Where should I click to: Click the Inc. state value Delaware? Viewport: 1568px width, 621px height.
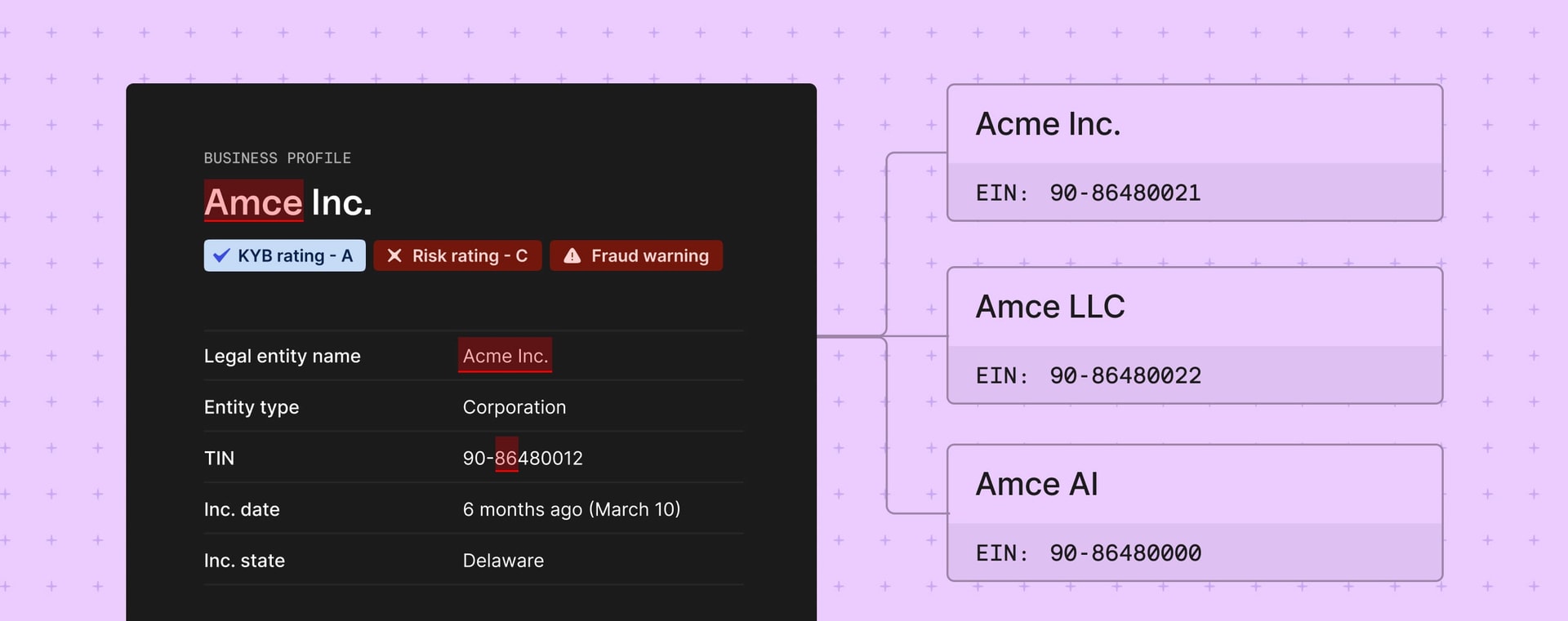503,561
